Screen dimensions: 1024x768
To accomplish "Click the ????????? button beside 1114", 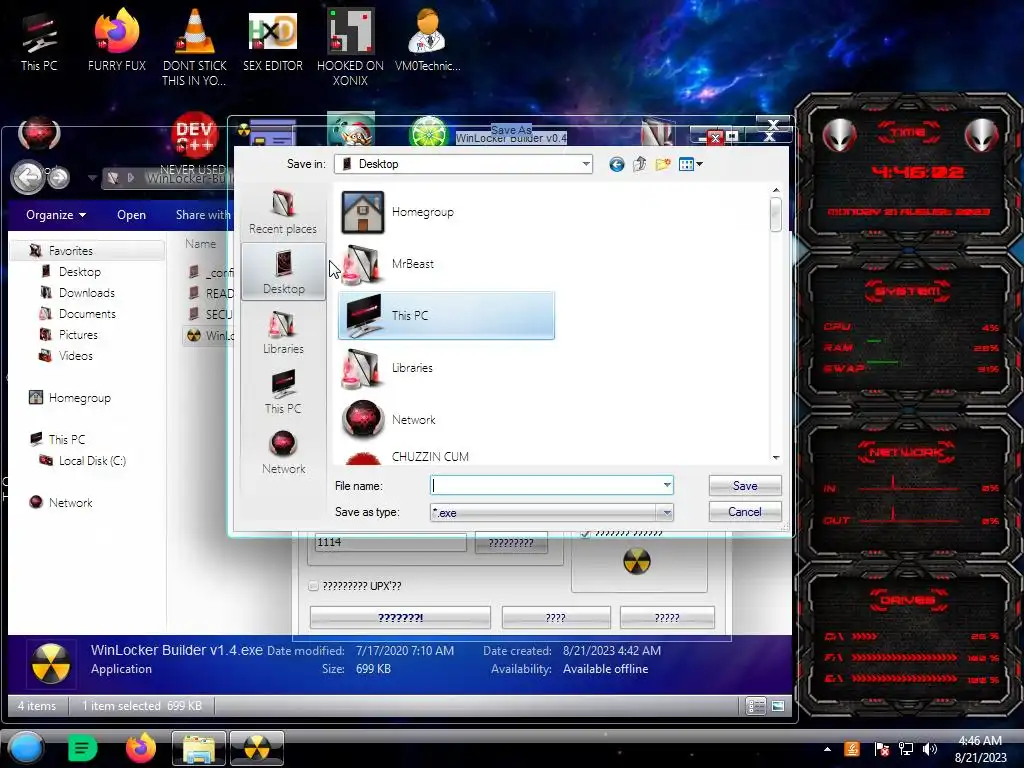I will point(511,543).
